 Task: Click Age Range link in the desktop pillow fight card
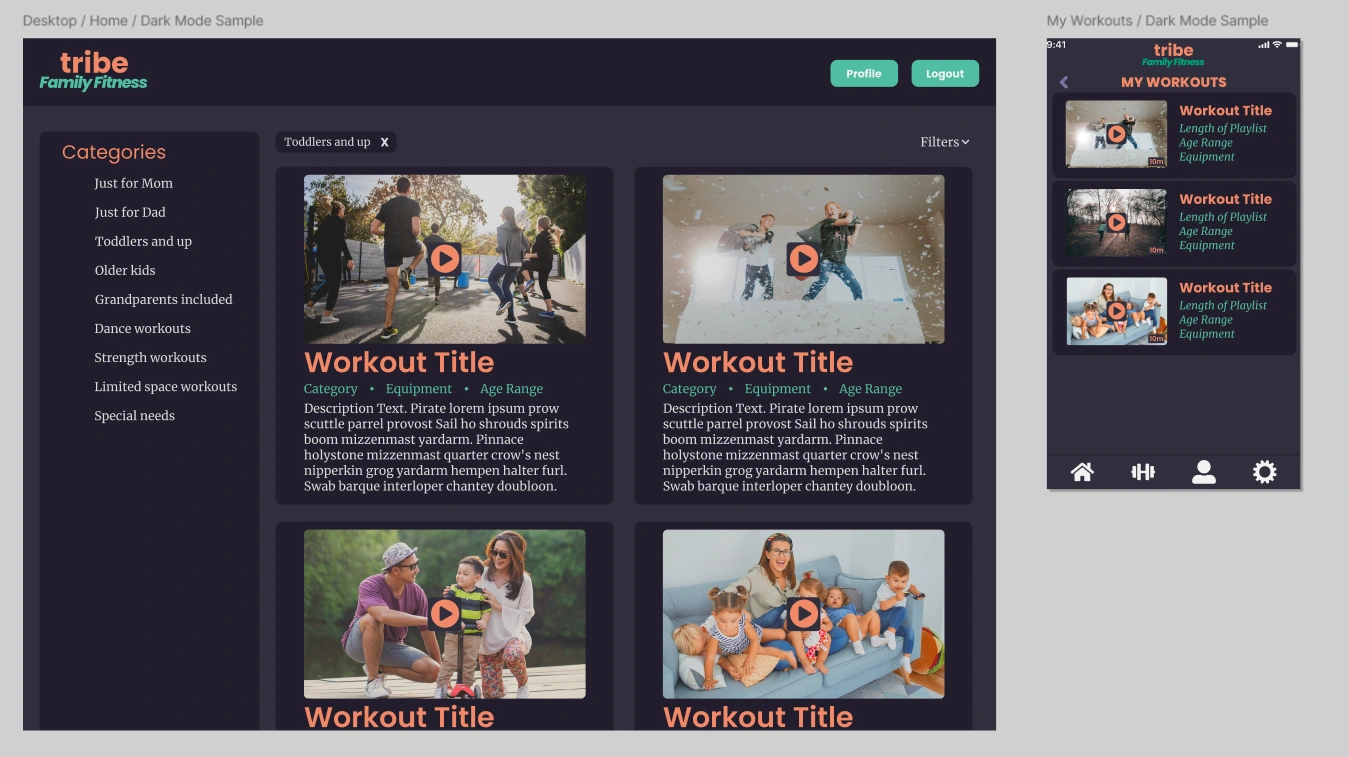tap(870, 389)
